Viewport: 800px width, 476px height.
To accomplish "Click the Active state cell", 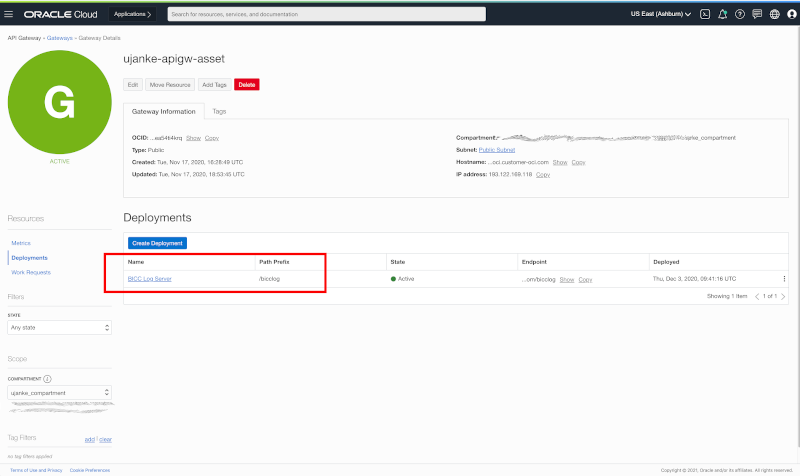I will [x=403, y=279].
